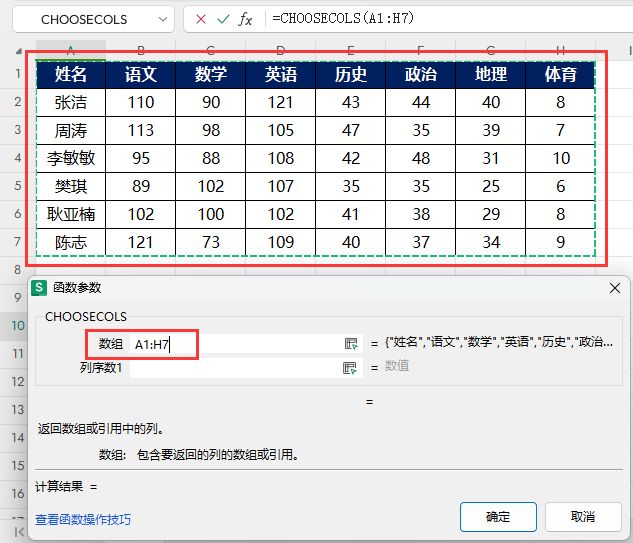This screenshot has height=543, width=633.
Task: Select 张洁's 政治 score 44
Action: coord(421,103)
